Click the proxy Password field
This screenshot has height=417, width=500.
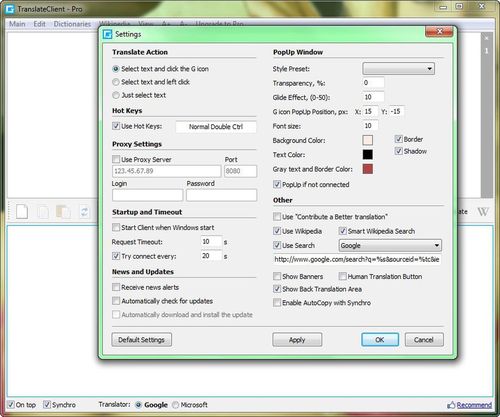[222, 195]
